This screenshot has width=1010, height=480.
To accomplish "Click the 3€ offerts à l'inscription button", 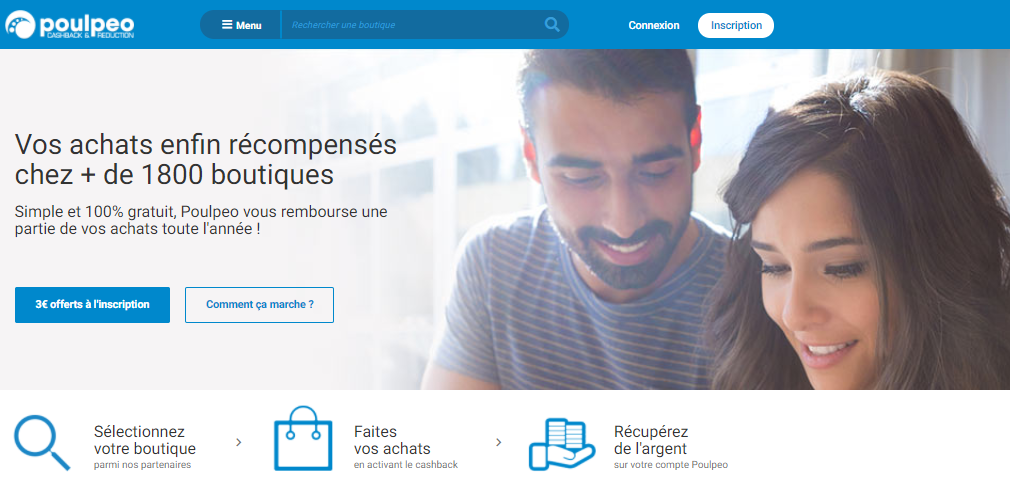I will click(x=92, y=305).
